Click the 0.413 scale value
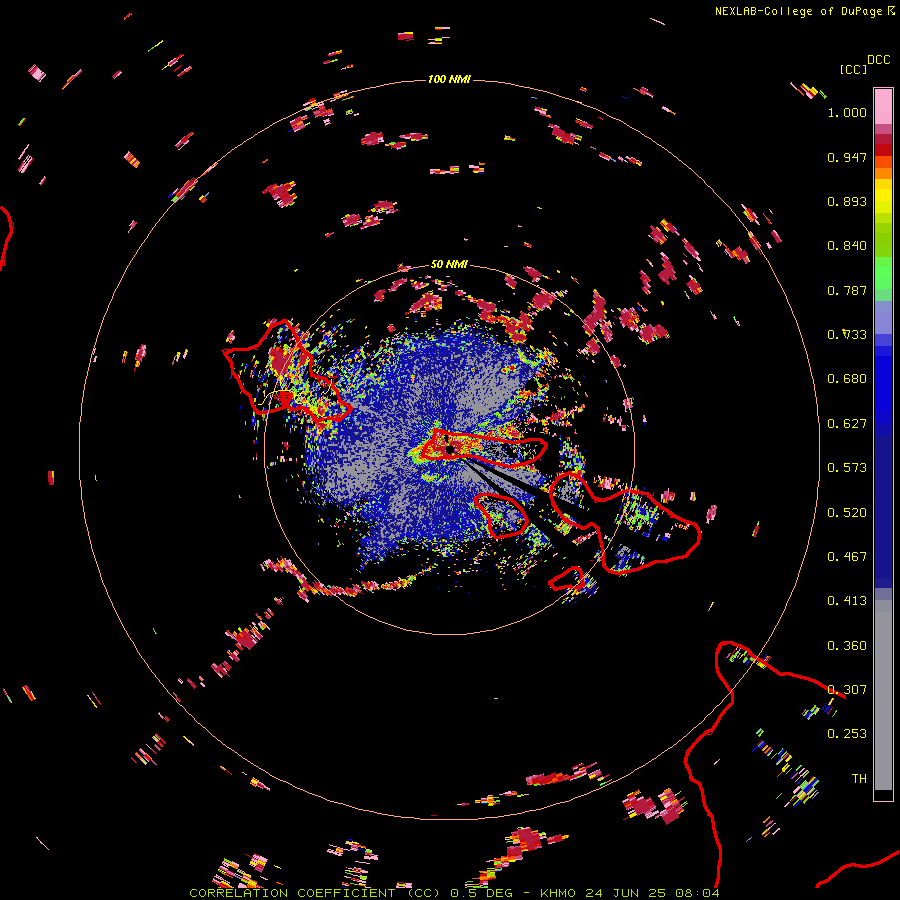Viewport: 900px width, 900px height. [x=847, y=601]
